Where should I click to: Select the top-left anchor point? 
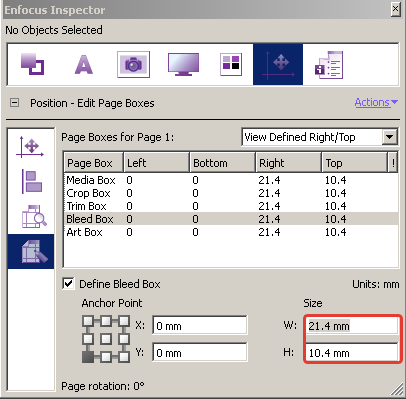[88, 321]
